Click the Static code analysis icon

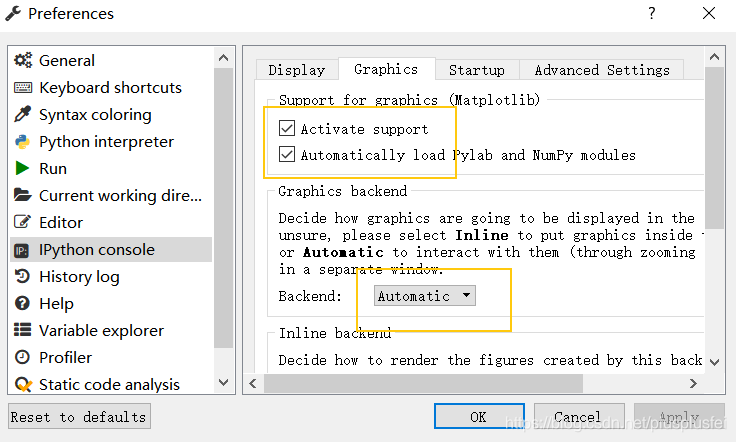23,384
